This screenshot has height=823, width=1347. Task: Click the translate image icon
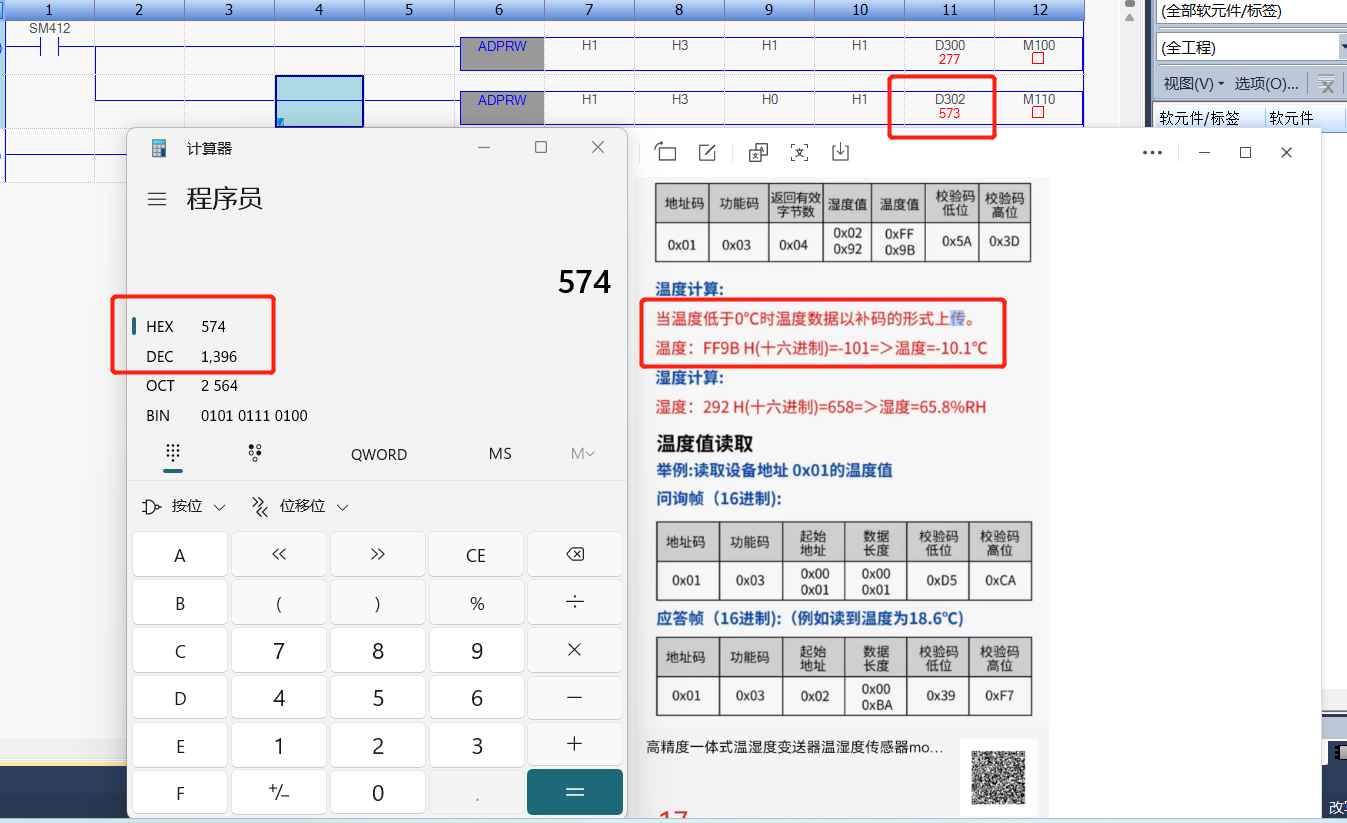[x=758, y=152]
